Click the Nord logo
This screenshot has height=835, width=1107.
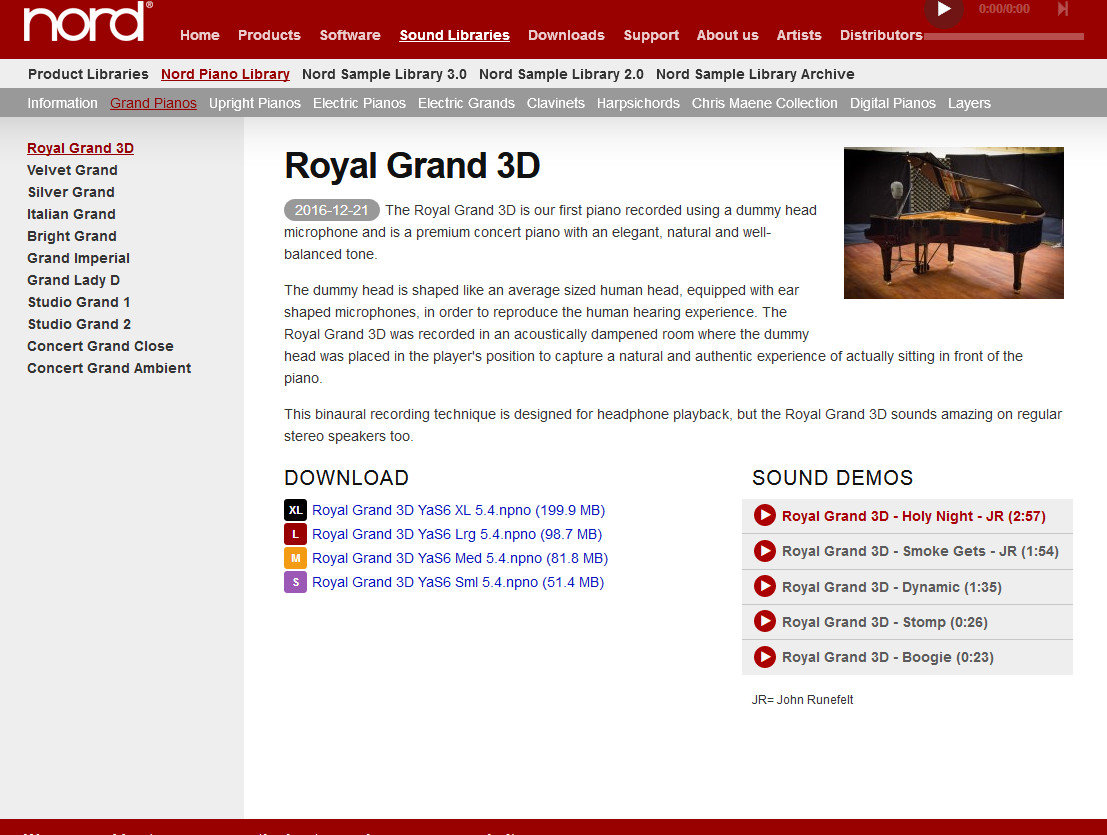(x=88, y=21)
